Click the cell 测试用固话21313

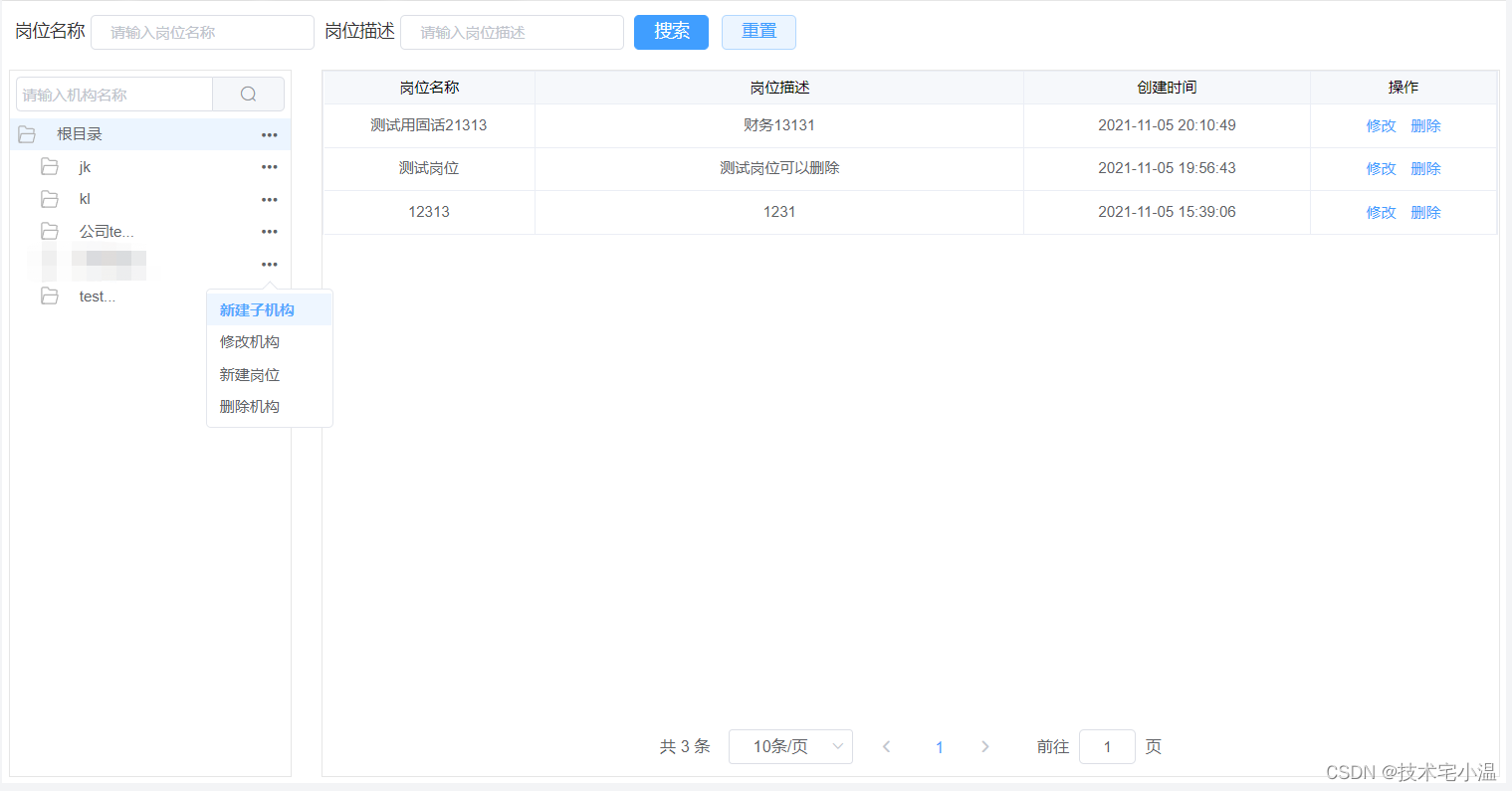[429, 125]
